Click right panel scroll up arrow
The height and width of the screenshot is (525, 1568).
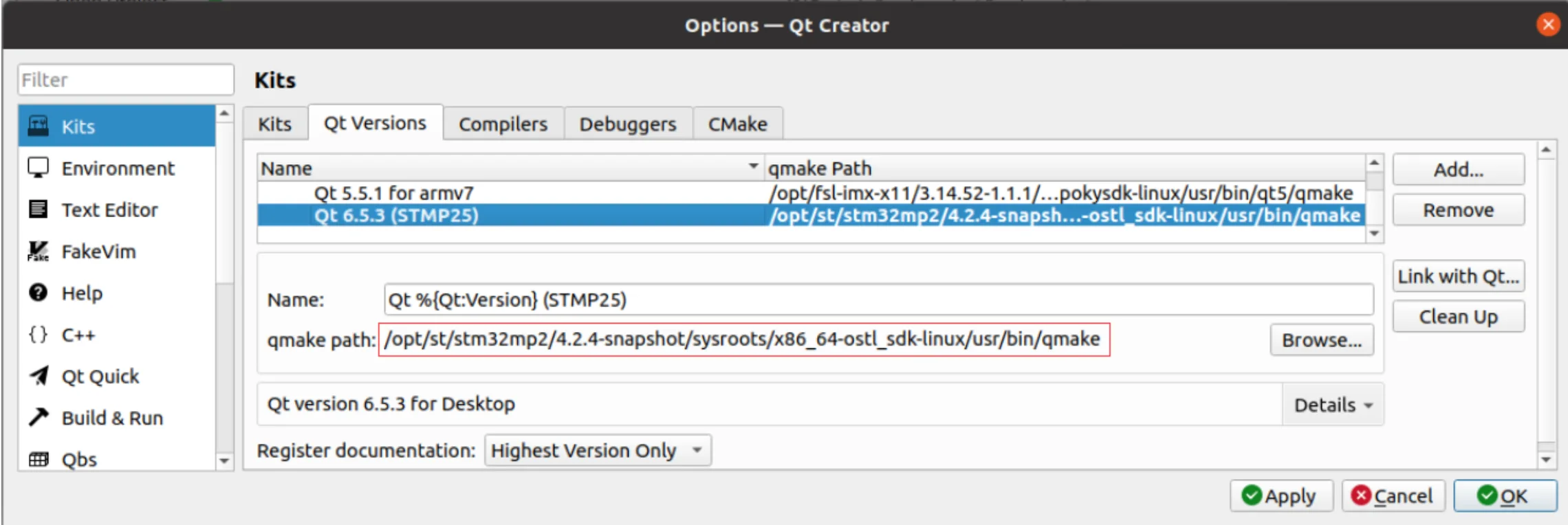click(x=1546, y=150)
